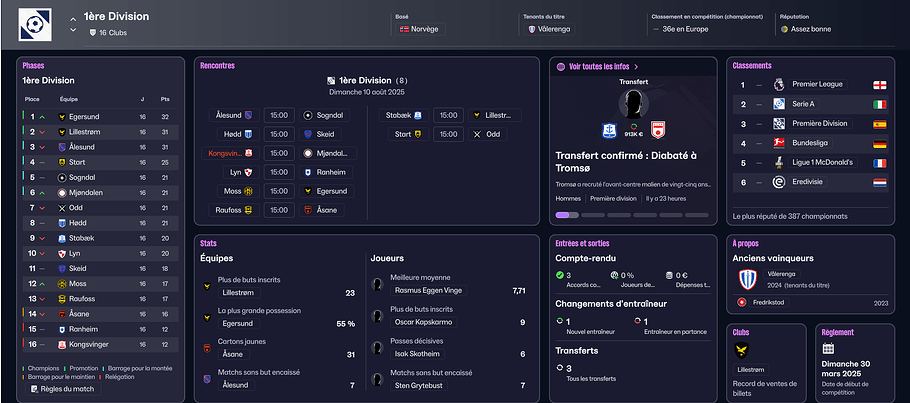Open the Classements panel header
This screenshot has height=403, width=910.
[752, 66]
